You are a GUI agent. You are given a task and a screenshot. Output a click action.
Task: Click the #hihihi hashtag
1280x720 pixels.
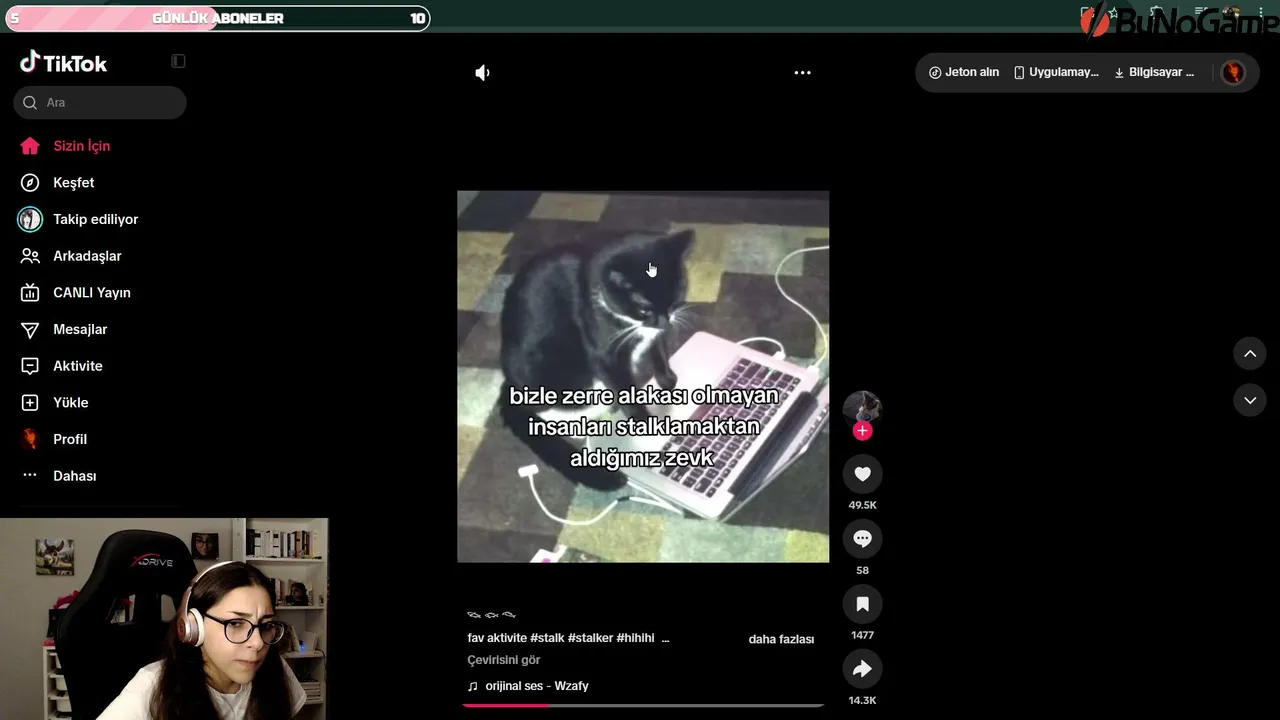click(635, 638)
